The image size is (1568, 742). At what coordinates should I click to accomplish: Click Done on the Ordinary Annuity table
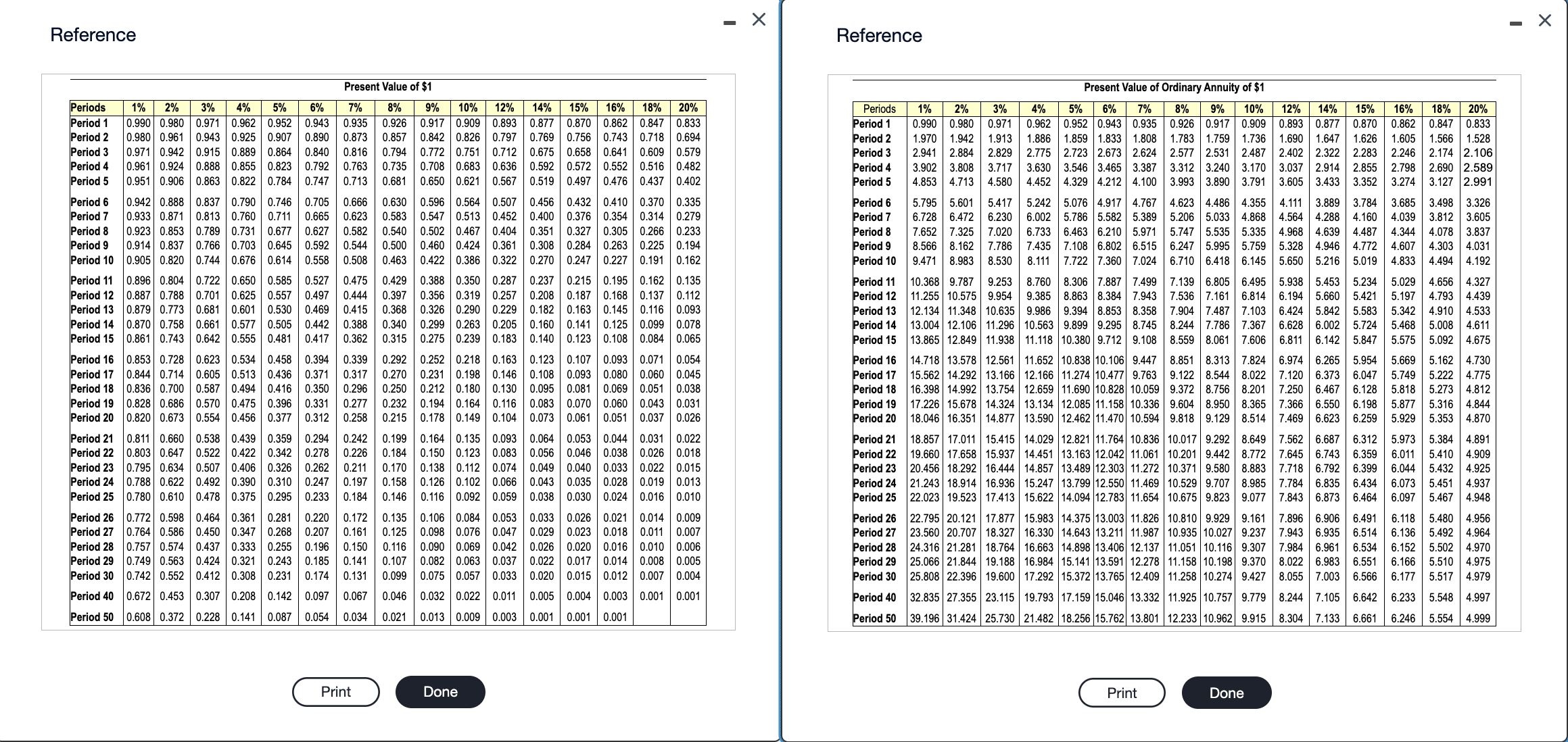(x=1226, y=692)
